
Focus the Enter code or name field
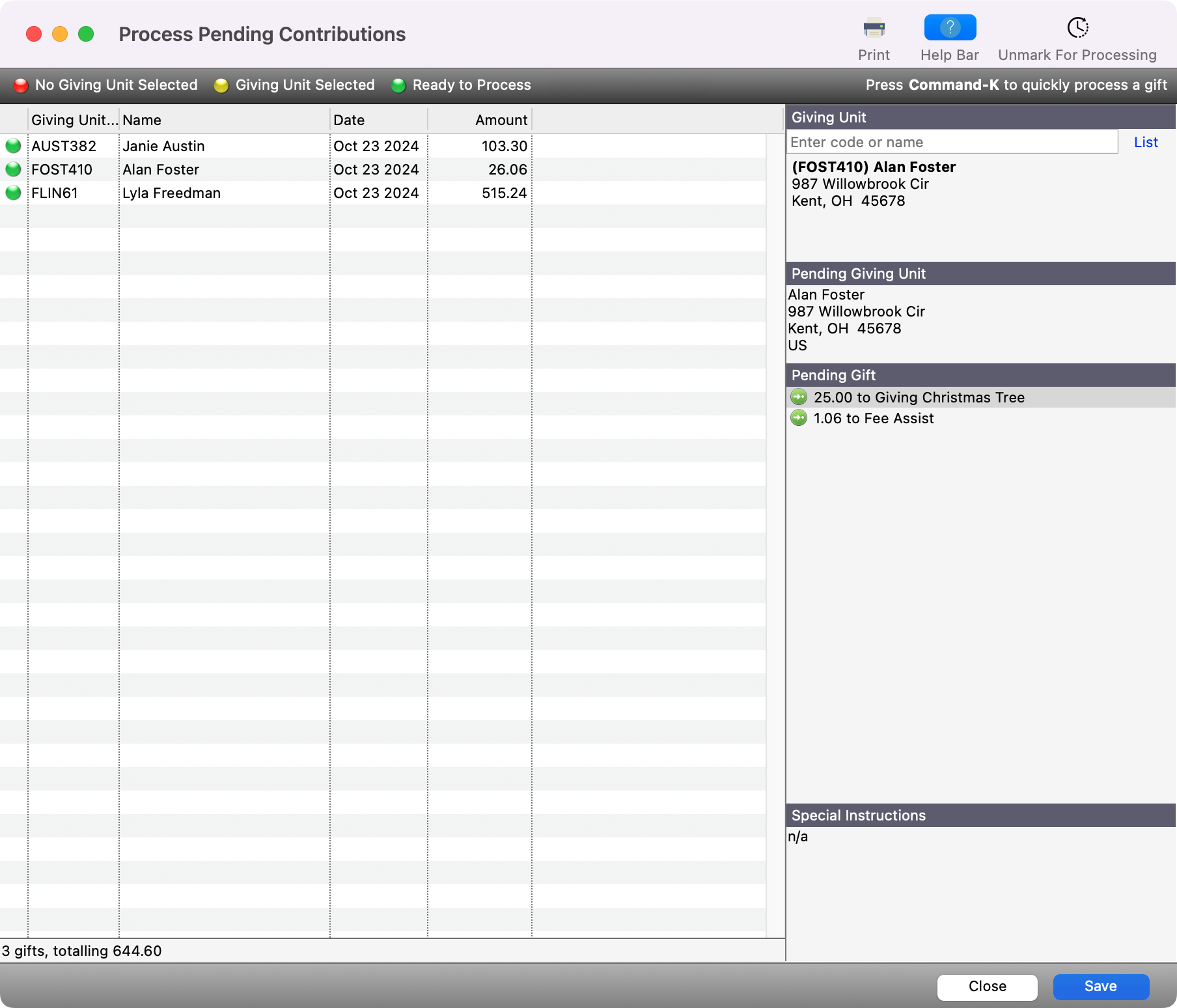[951, 142]
